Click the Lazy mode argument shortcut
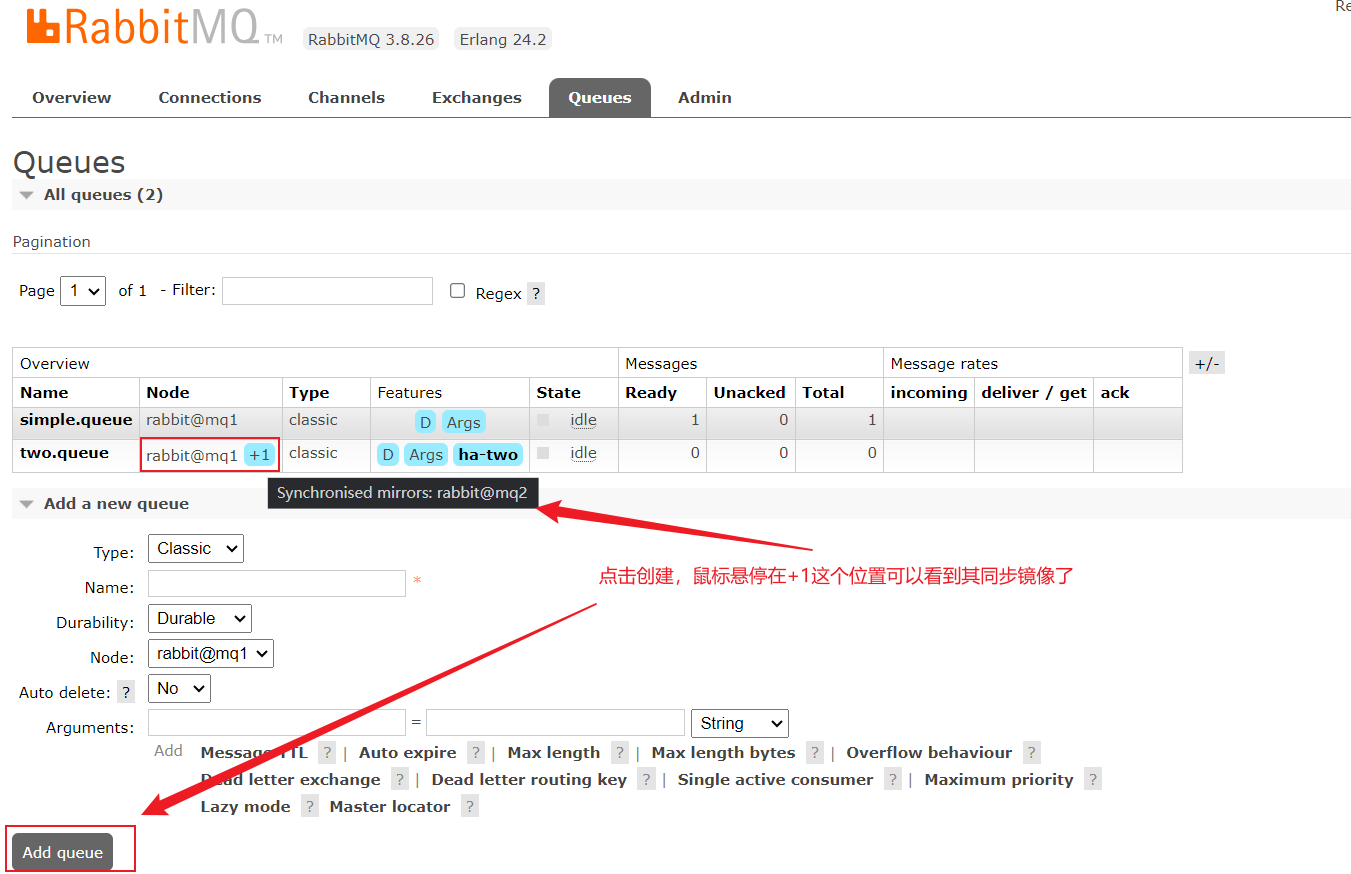The width and height of the screenshot is (1351, 874). 246,807
